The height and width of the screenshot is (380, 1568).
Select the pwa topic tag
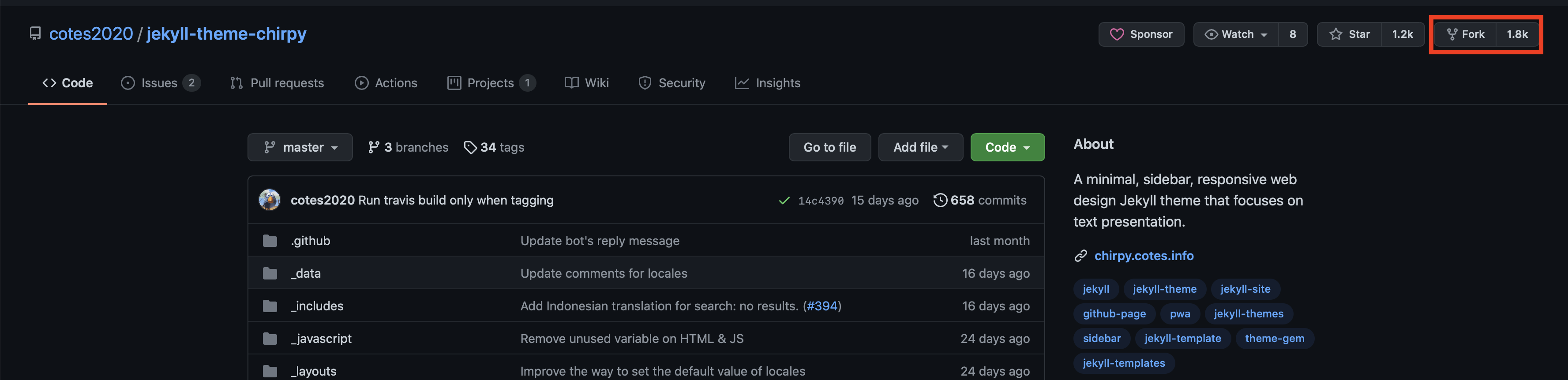pos(1180,314)
